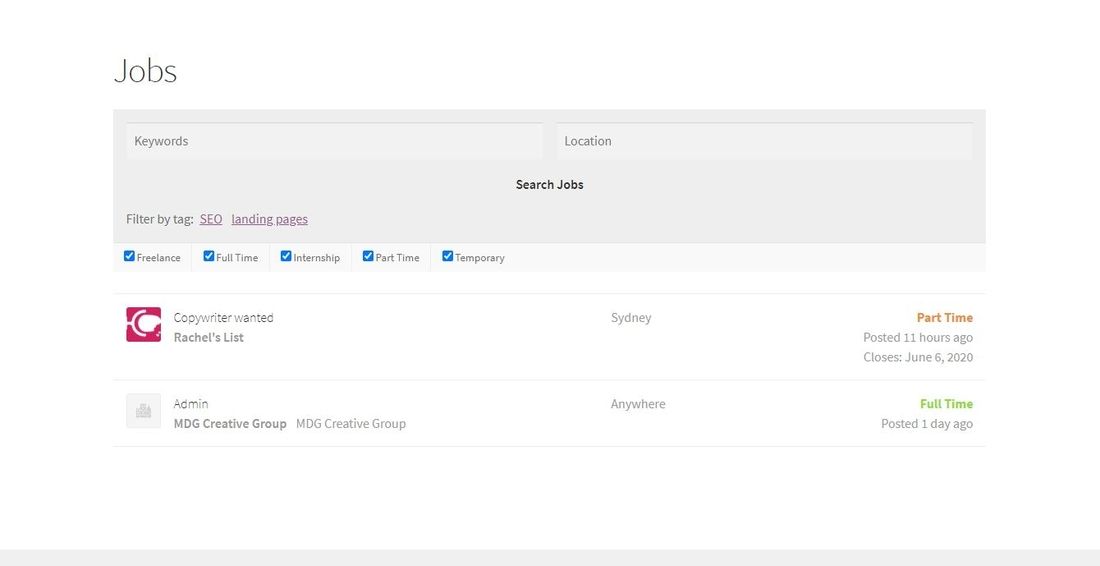Image resolution: width=1100 pixels, height=566 pixels.
Task: Click the MDG Creative Group placeholder logo
Action: click(x=143, y=411)
